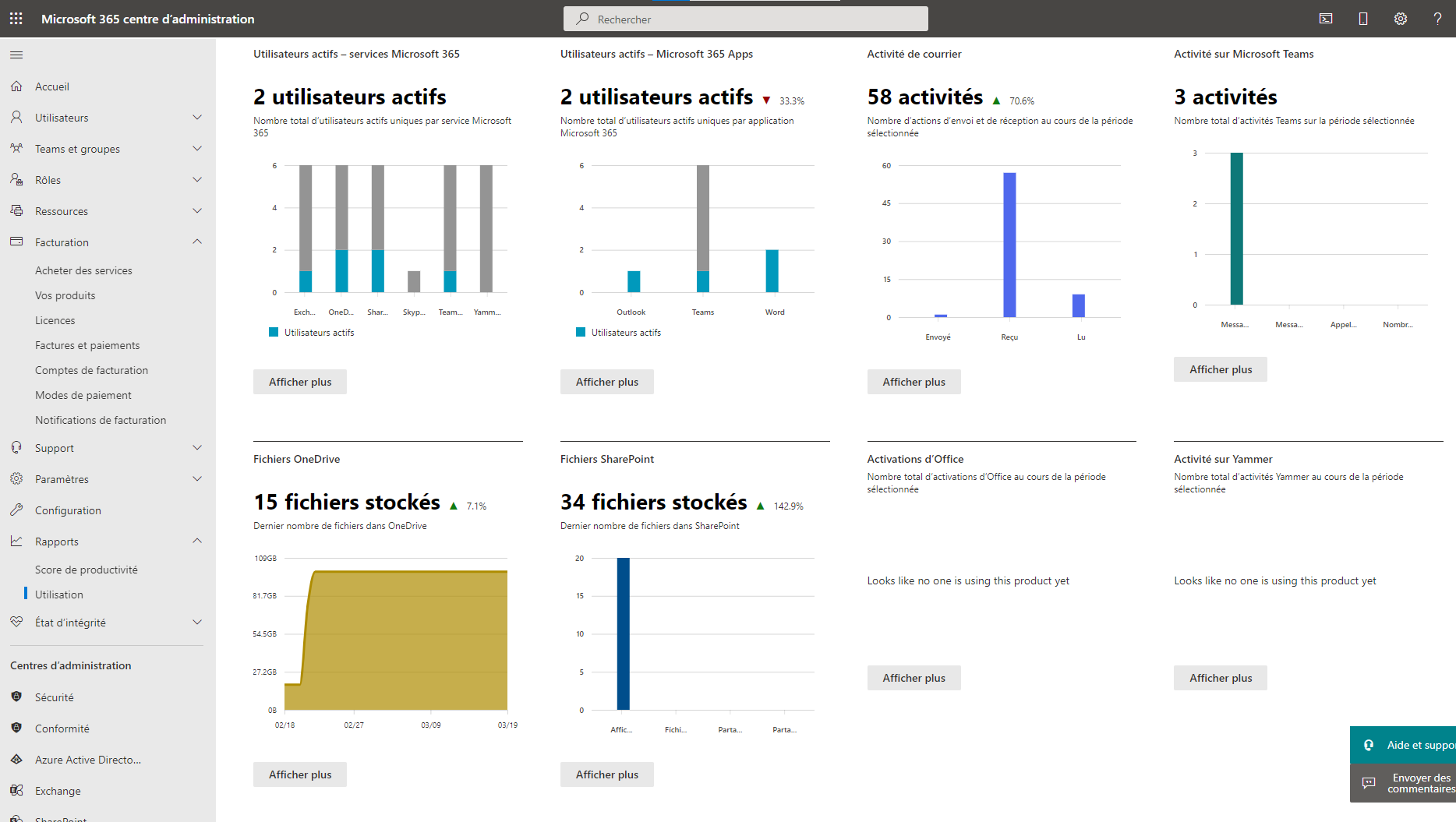Click Utilisateurs actifs legend swatch in Apps chart
The image size is (1456, 822).
[x=581, y=332]
